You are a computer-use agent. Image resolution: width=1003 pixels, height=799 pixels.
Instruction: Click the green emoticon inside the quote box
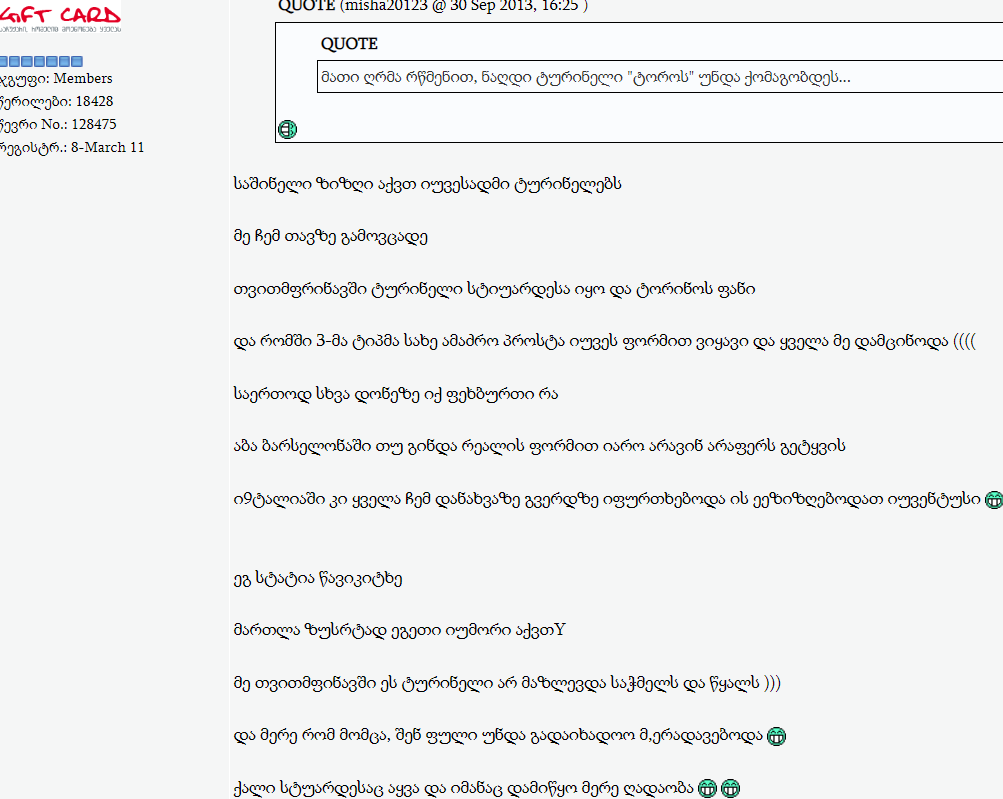tap(287, 129)
